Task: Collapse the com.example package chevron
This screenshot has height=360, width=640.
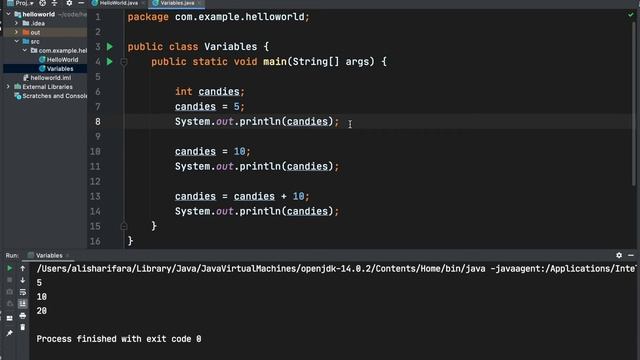Action: [25, 50]
